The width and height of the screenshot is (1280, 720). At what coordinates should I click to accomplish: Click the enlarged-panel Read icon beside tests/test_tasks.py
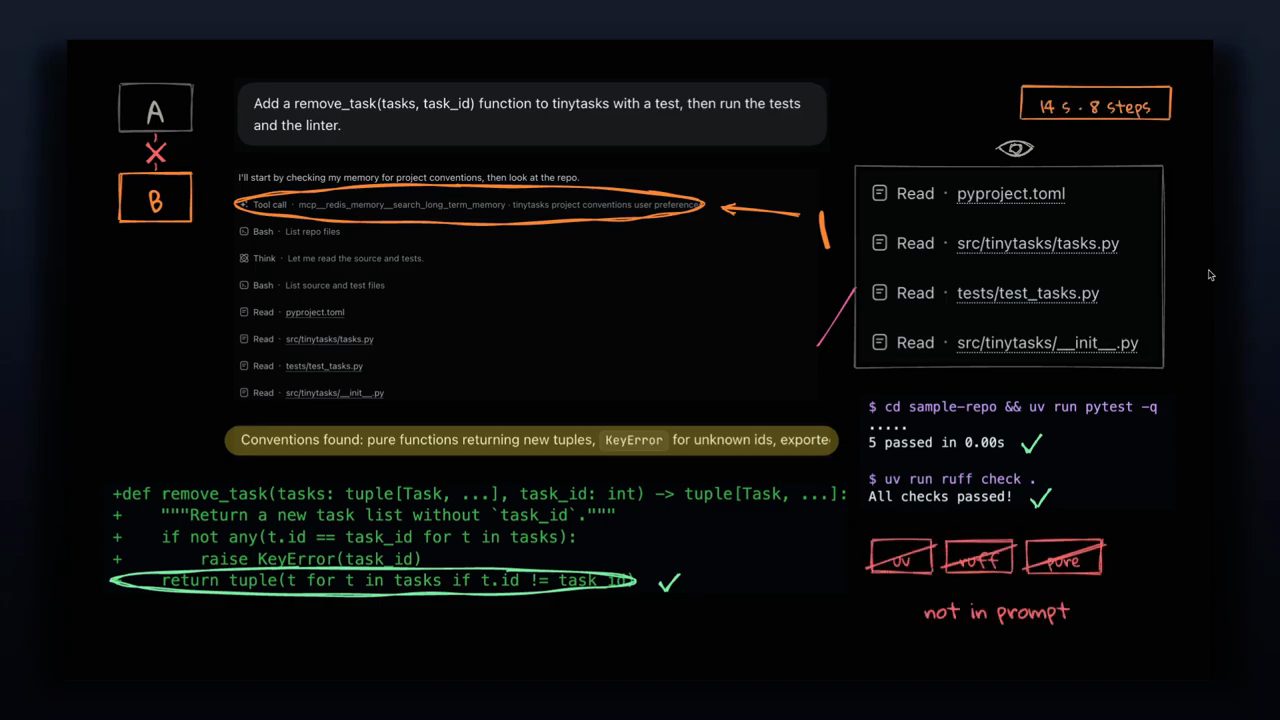(x=880, y=293)
